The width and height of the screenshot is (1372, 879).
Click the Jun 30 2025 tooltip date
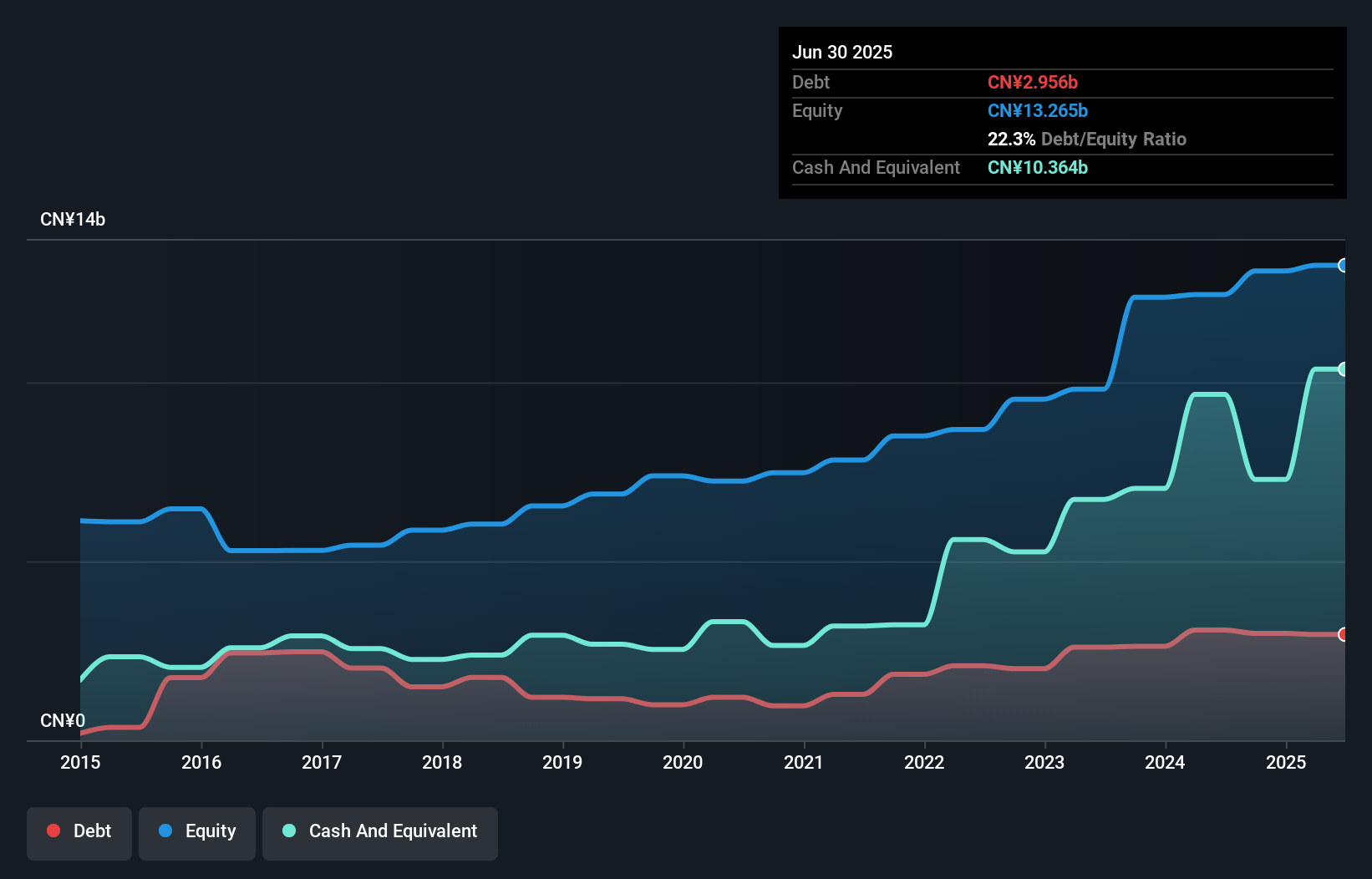click(x=842, y=52)
